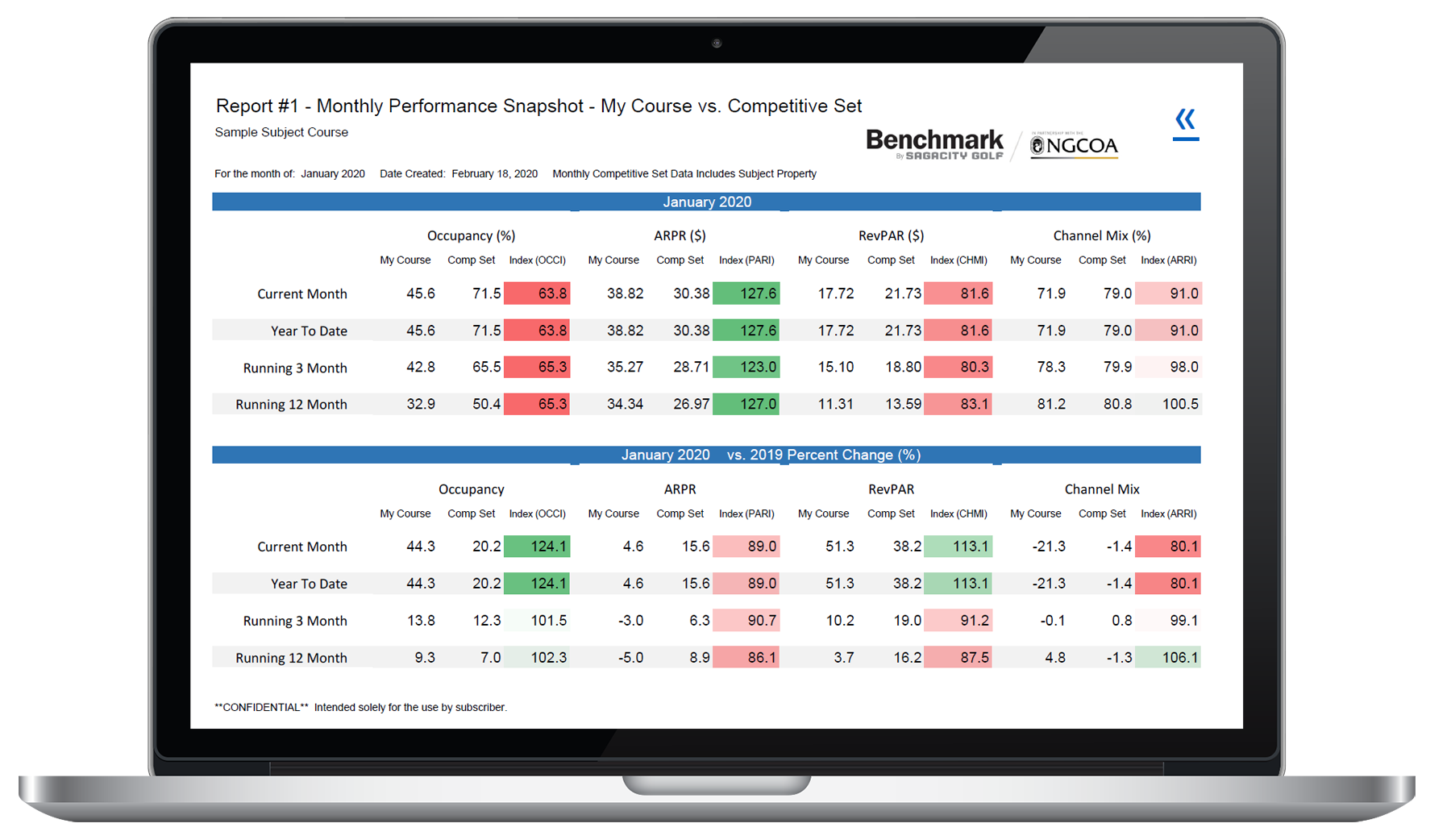Click the Sample Subject Course link
Image resolution: width=1451 pixels, height=840 pixels.
tap(281, 132)
